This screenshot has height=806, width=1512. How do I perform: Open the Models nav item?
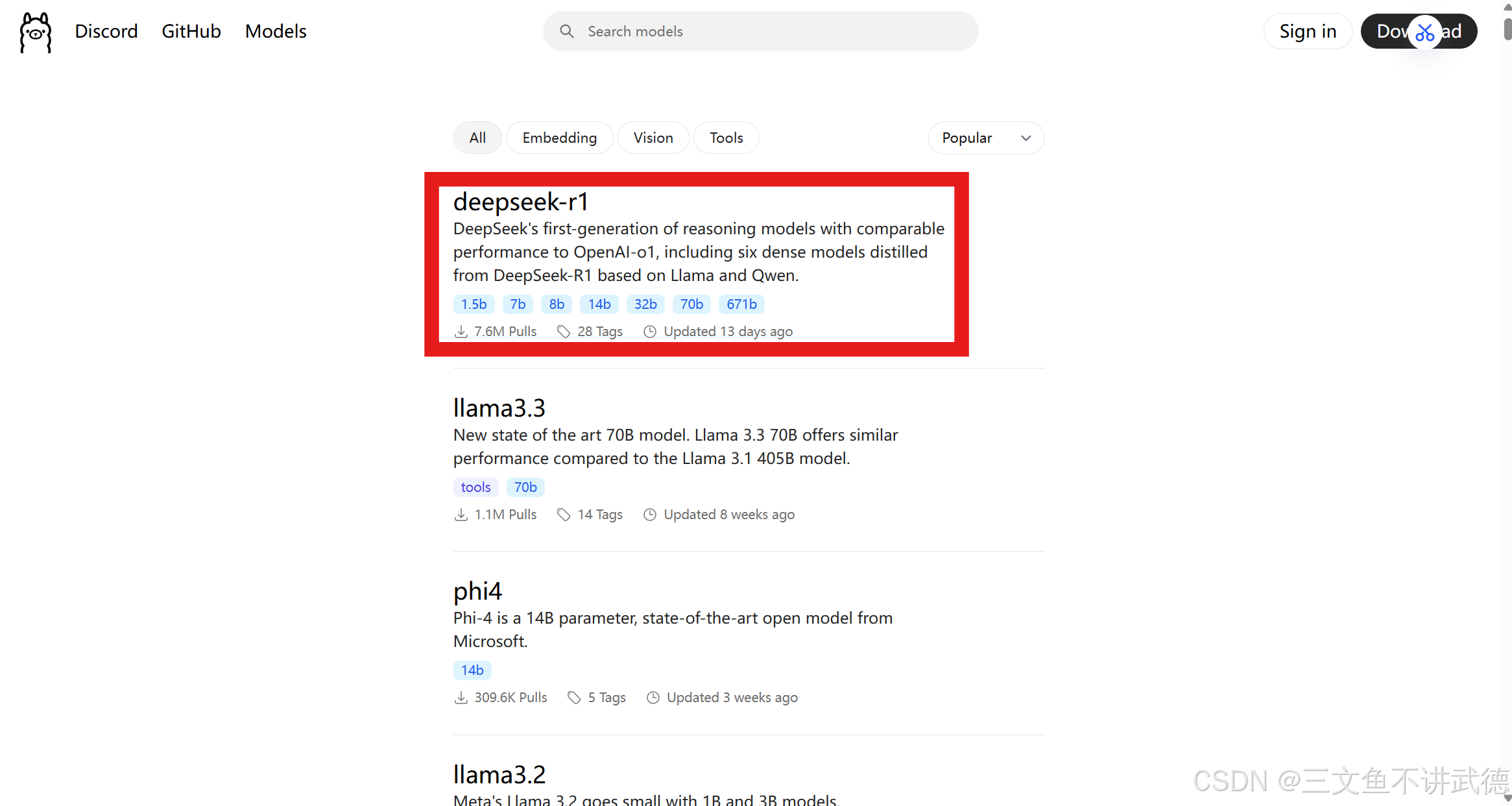[276, 31]
